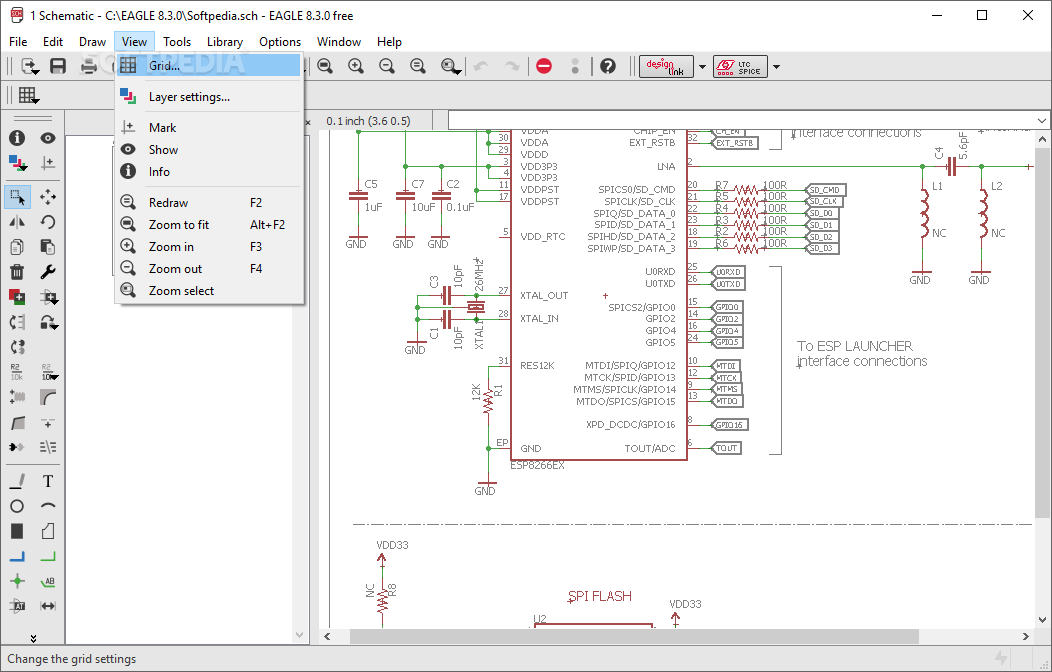Open the Library menu
Image resolution: width=1052 pixels, height=672 pixels.
[x=225, y=42]
